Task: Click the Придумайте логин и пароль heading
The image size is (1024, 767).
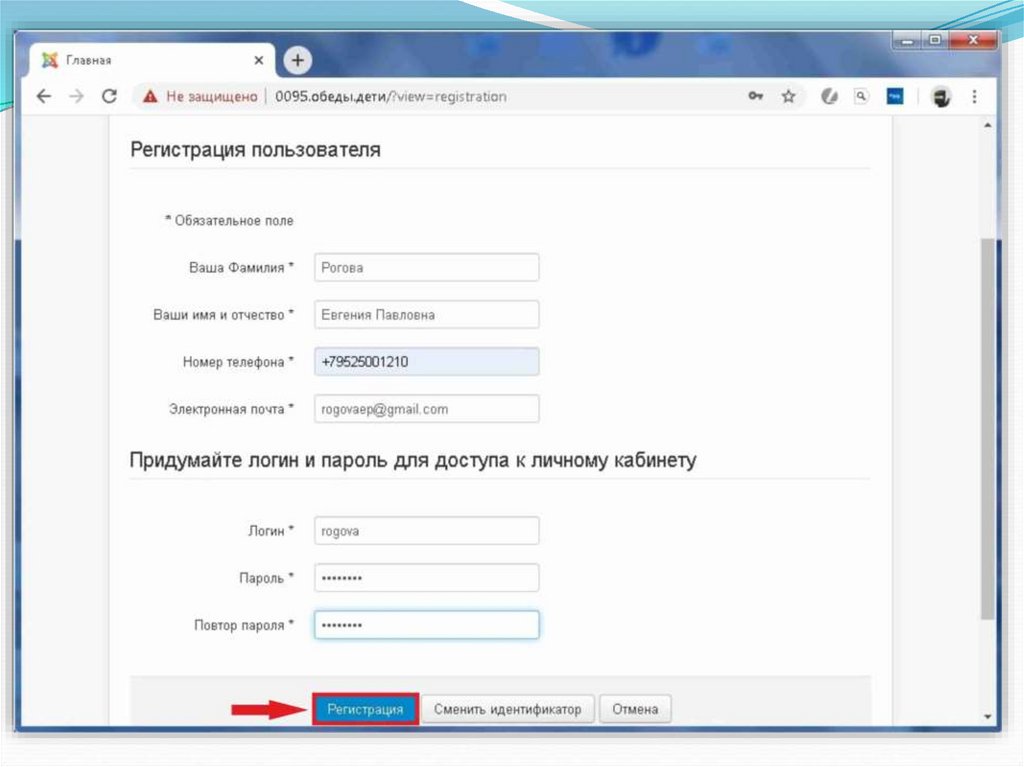Action: [413, 460]
